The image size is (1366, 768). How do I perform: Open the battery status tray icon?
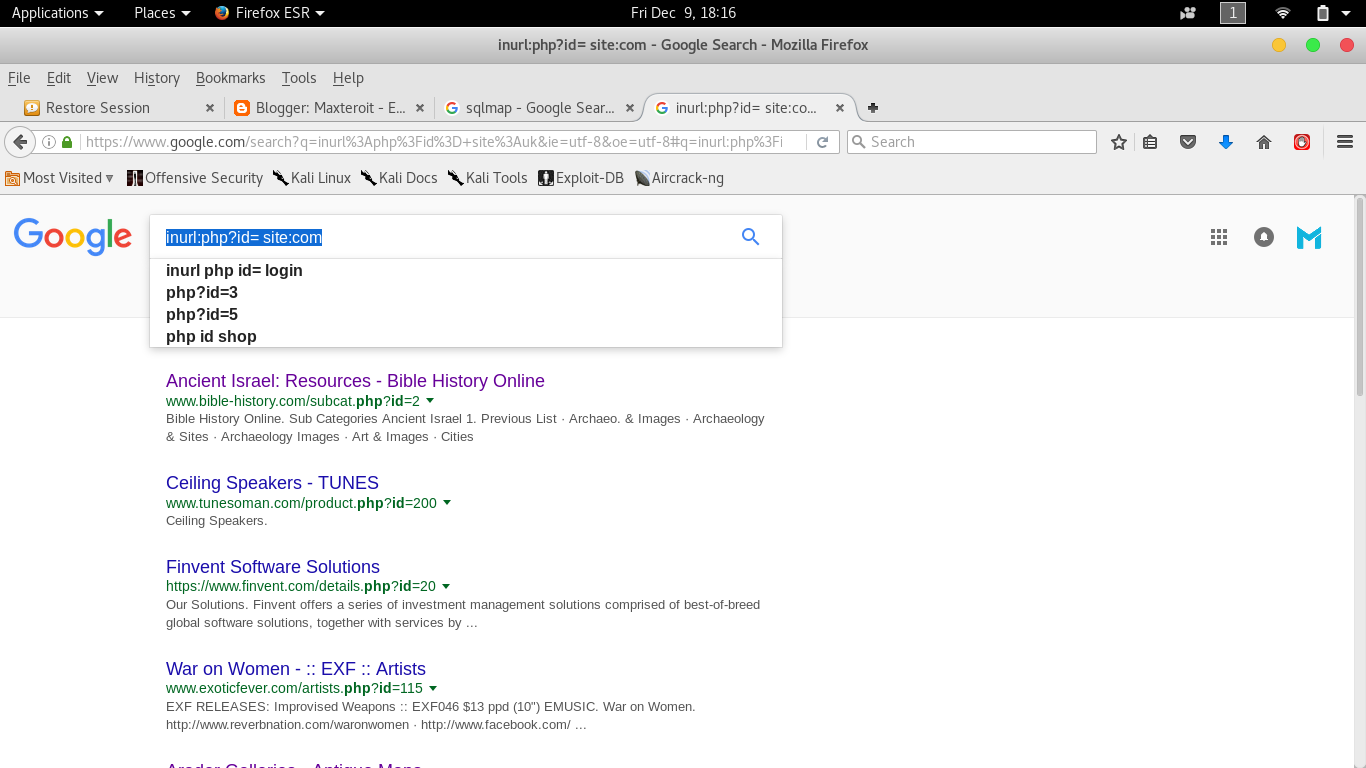tap(1323, 13)
